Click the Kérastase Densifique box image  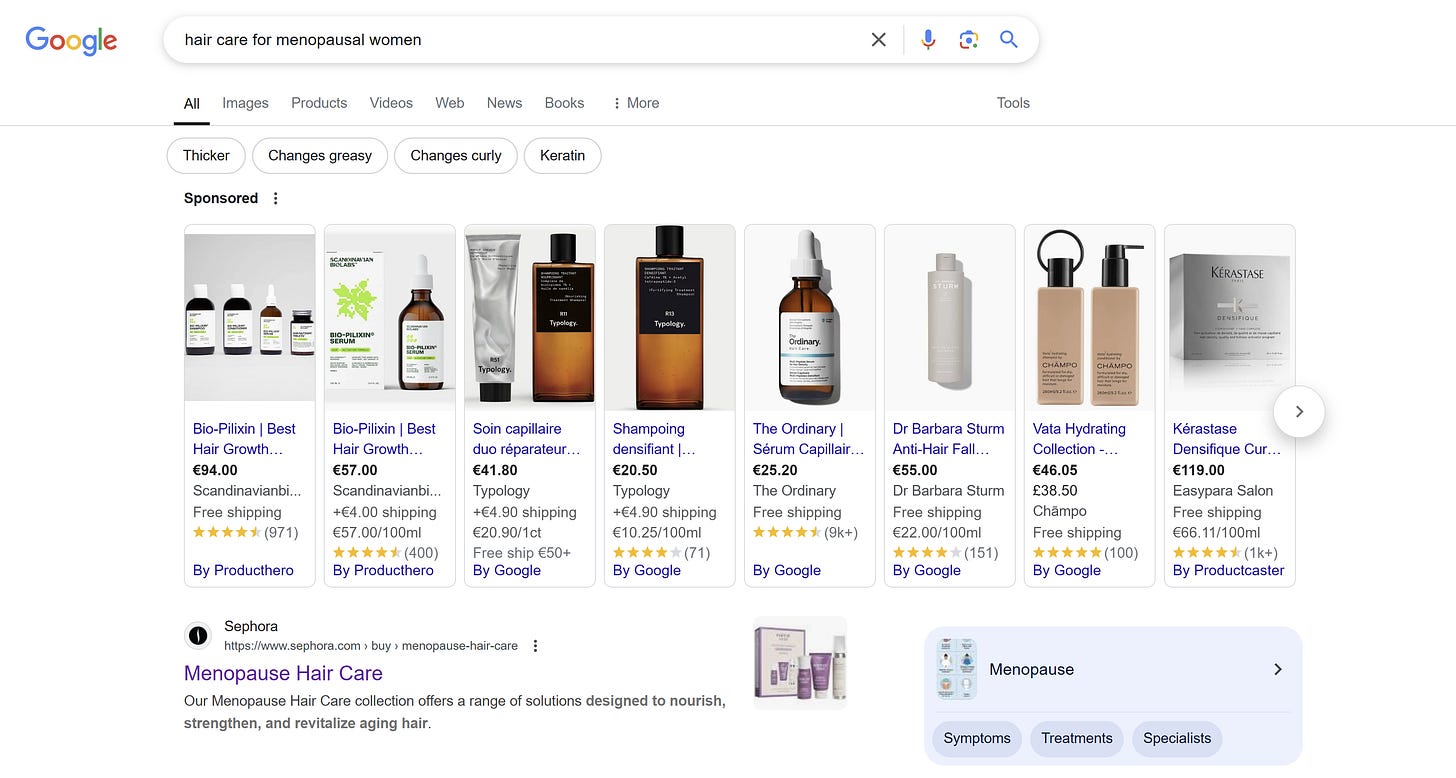click(1230, 318)
